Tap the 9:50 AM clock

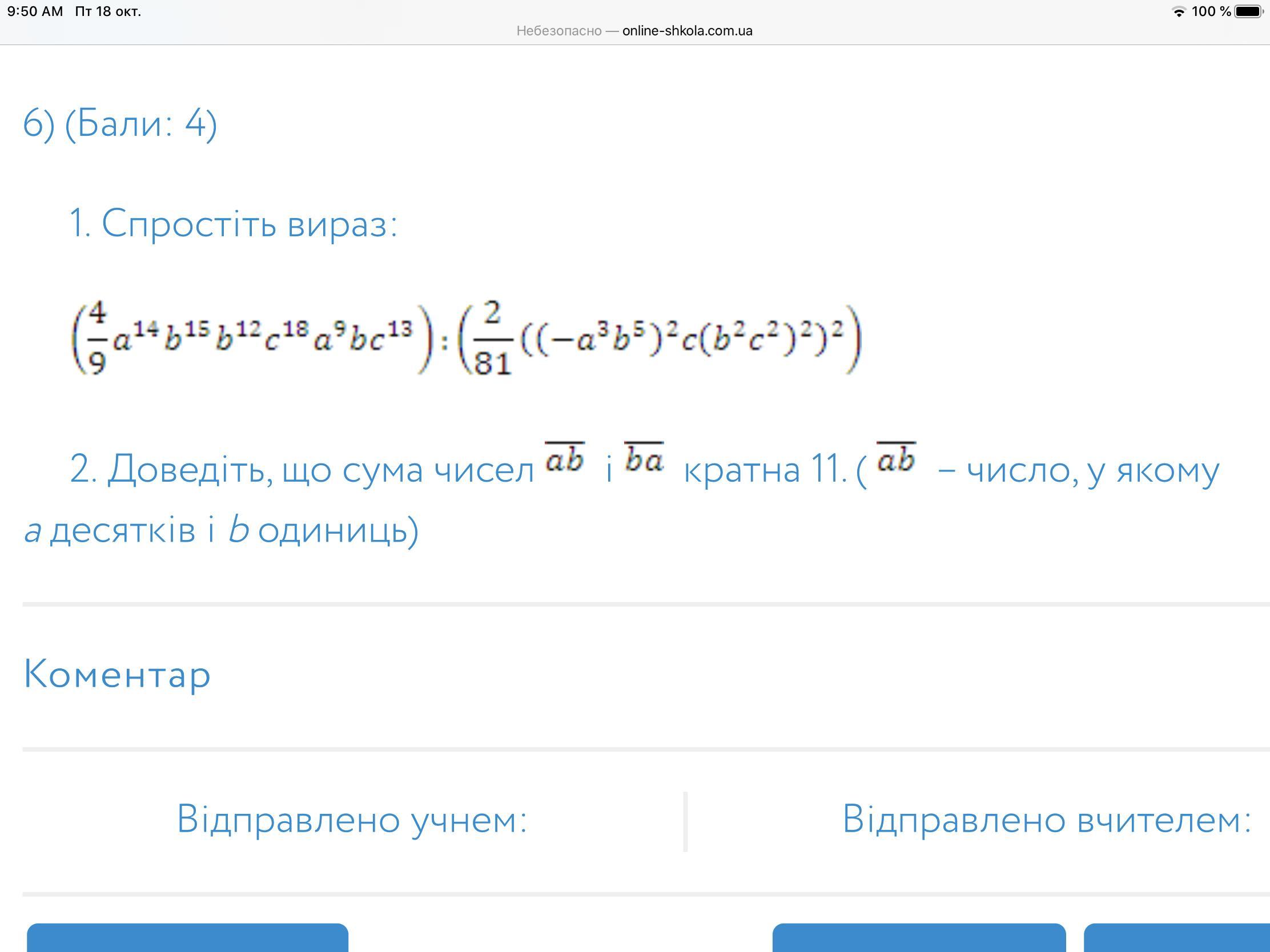[35, 11]
